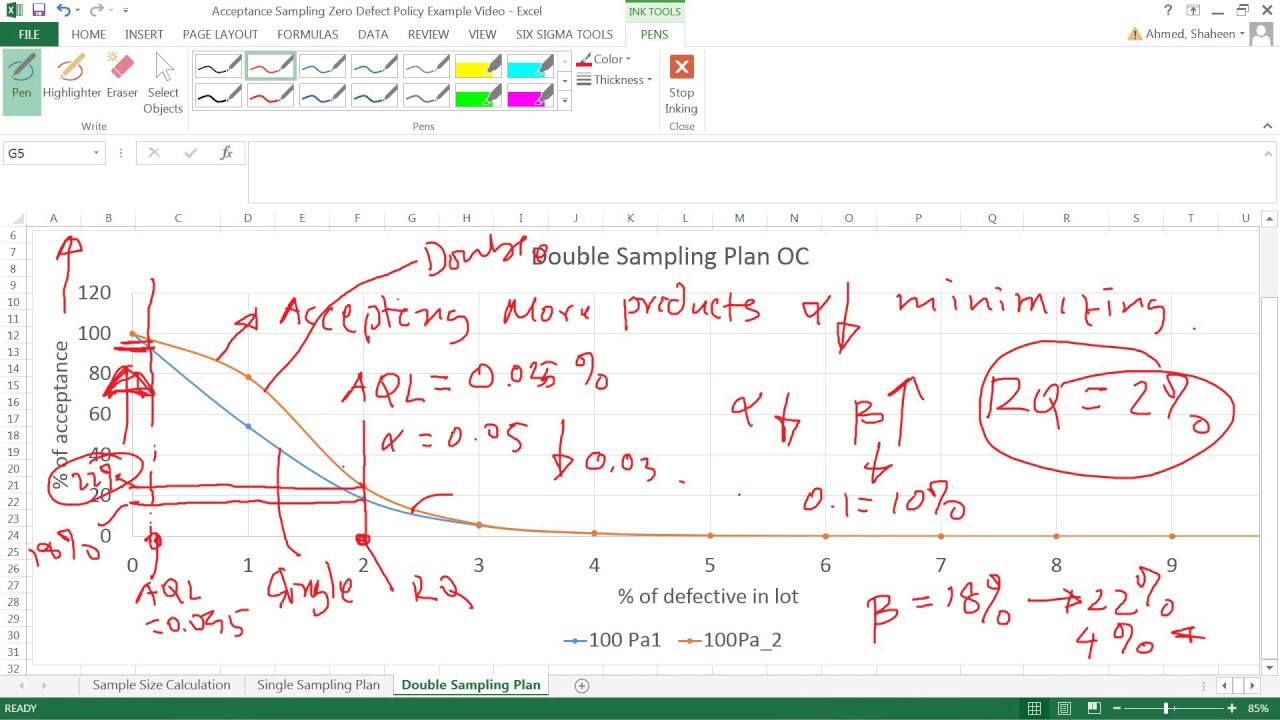
Task: Open the FORMULAS ribbon tab
Action: 308,34
